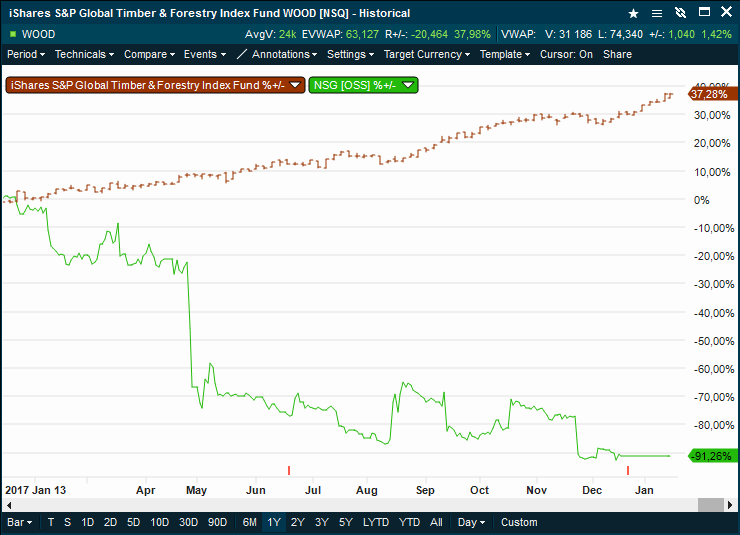740x535 pixels.
Task: Click the AvgV value 24k
Action: 287,34
